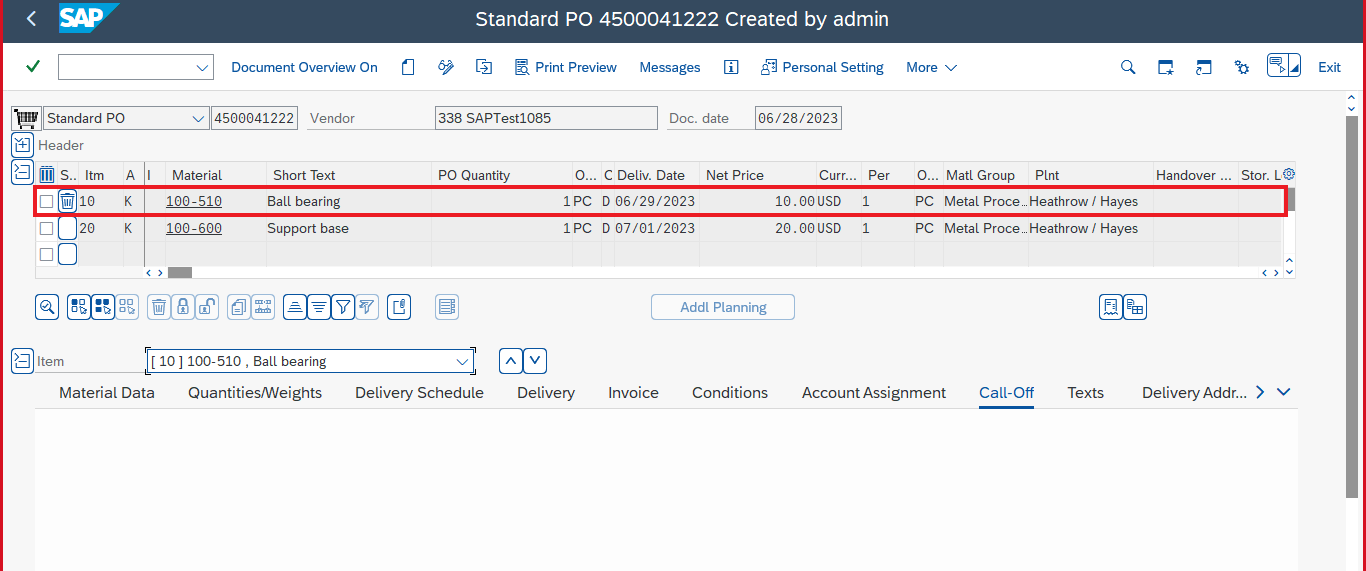
Task: Open Print Preview
Action: (566, 67)
